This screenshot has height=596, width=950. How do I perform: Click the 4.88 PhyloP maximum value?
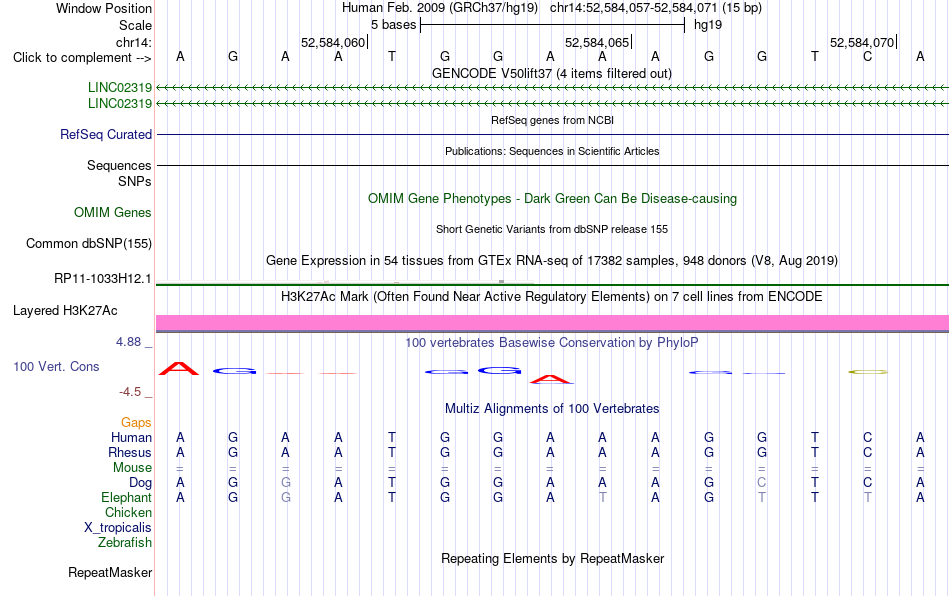pos(128,342)
